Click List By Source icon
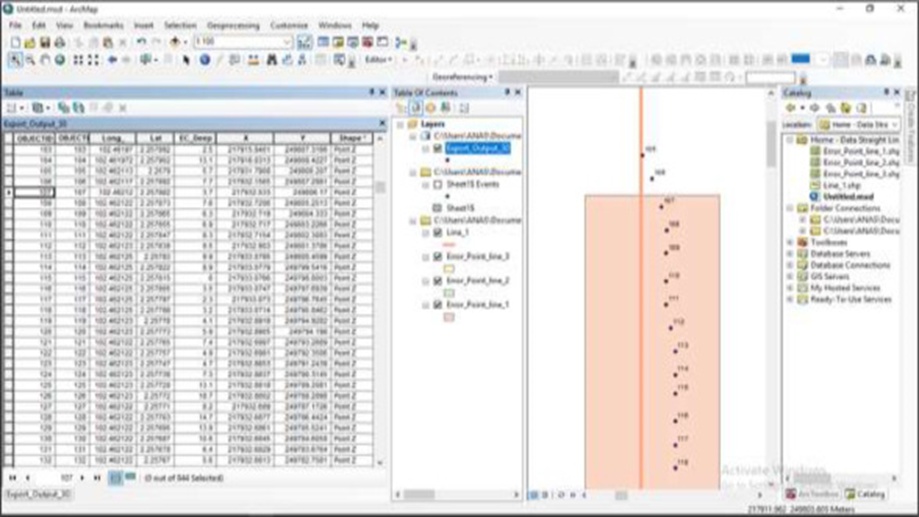The image size is (919, 517). tap(416, 108)
